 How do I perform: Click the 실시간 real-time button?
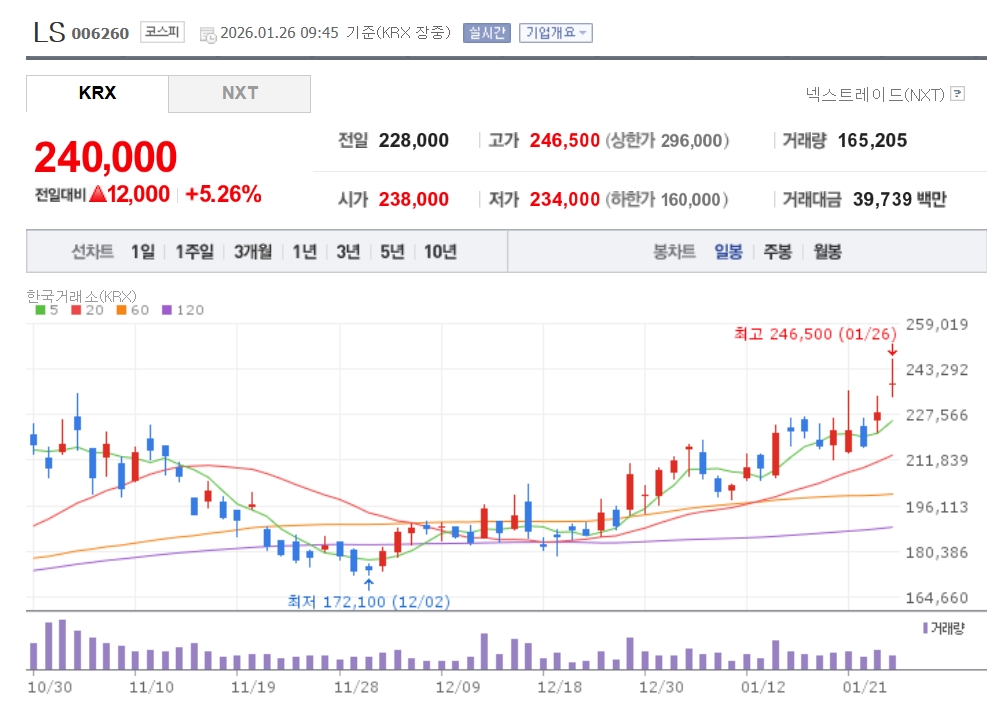click(x=486, y=32)
